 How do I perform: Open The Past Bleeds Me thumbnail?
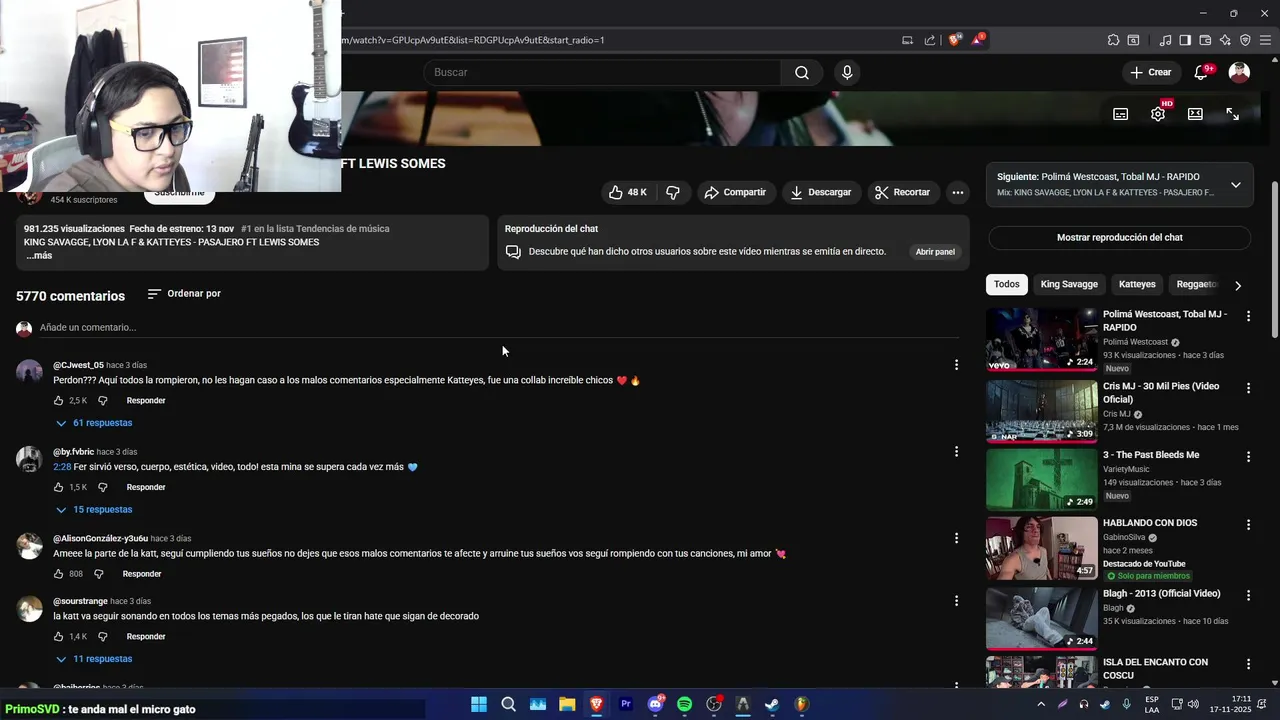[1042, 479]
